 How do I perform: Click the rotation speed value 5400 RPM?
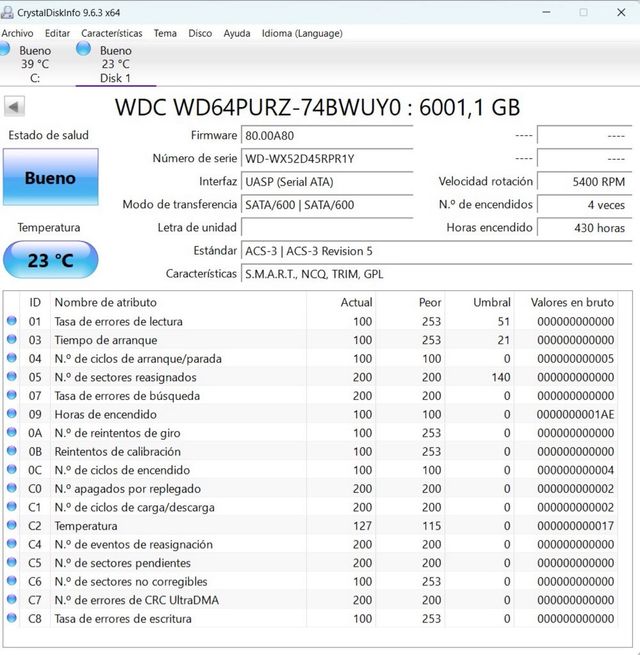click(584, 182)
